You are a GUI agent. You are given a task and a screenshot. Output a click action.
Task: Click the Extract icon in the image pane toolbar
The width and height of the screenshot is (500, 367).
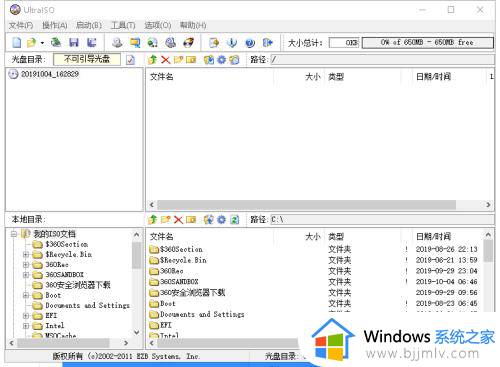coord(209,60)
